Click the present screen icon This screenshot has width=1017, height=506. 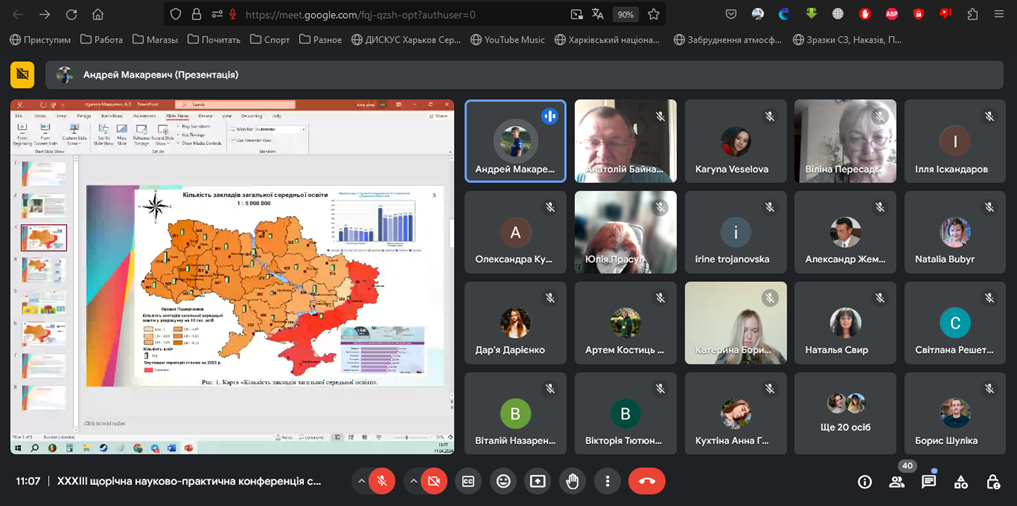(537, 481)
